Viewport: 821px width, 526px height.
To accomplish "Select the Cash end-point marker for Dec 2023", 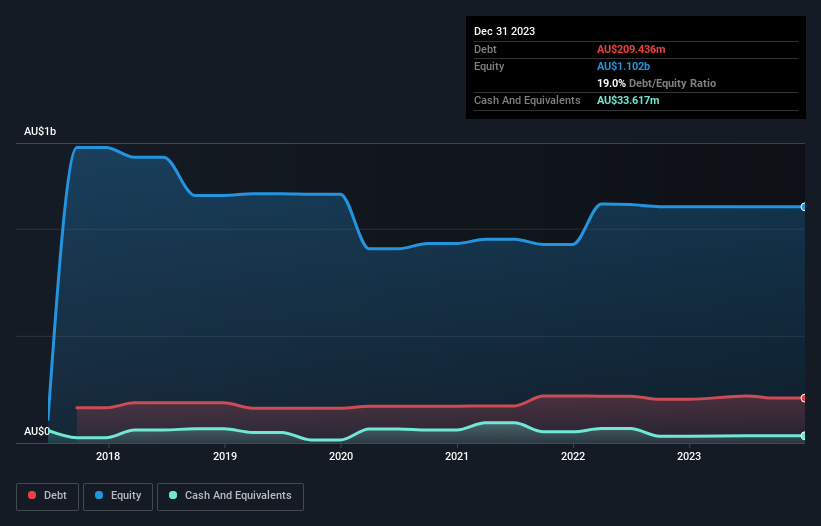I will (x=804, y=435).
